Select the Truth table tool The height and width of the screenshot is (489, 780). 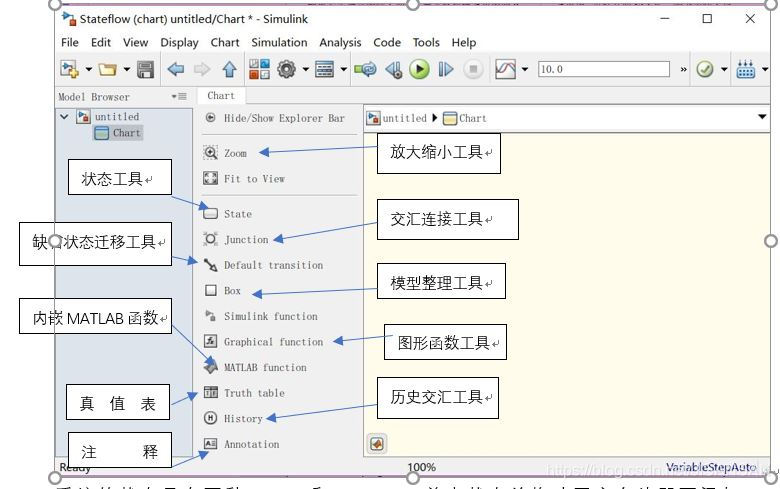(244, 393)
